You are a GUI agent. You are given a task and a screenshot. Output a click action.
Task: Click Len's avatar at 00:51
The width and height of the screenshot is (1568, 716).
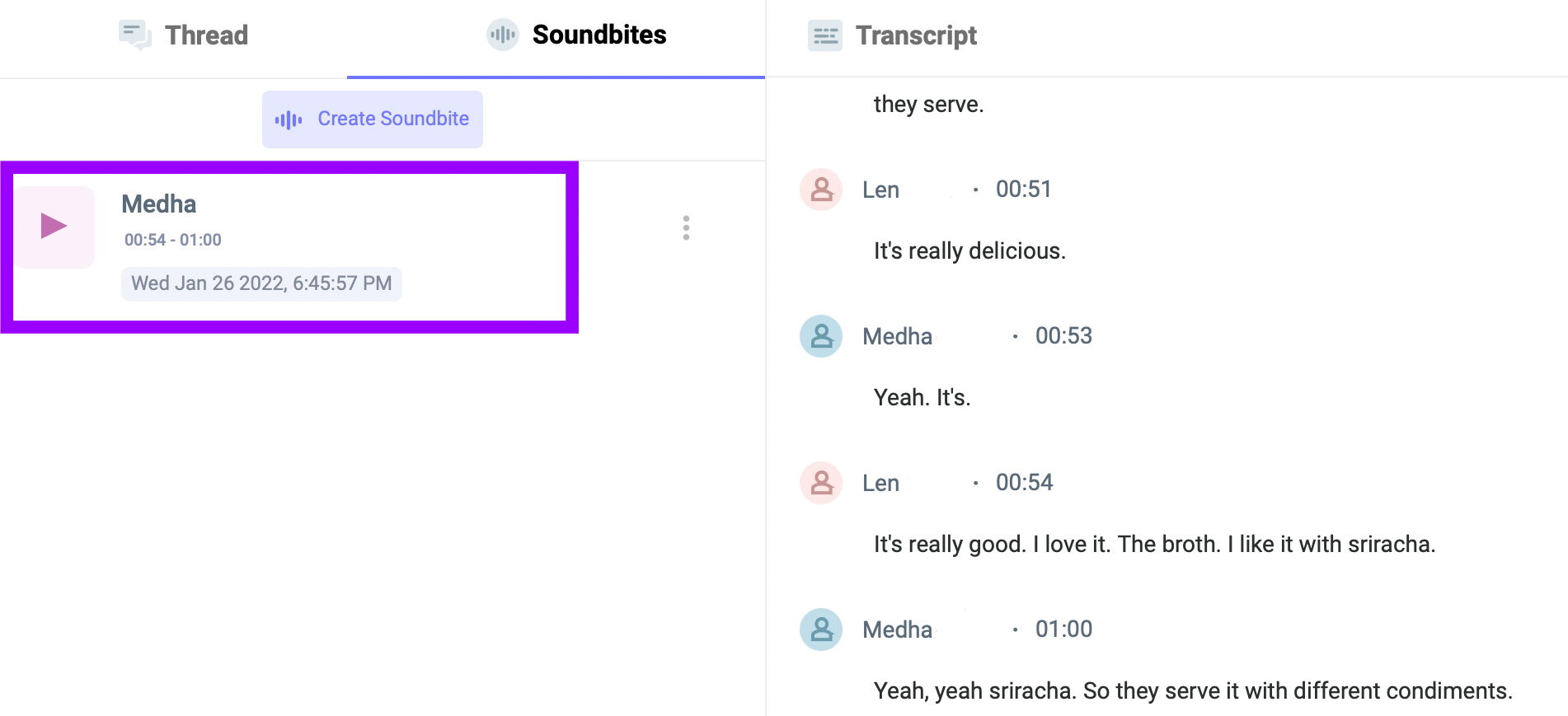click(821, 190)
